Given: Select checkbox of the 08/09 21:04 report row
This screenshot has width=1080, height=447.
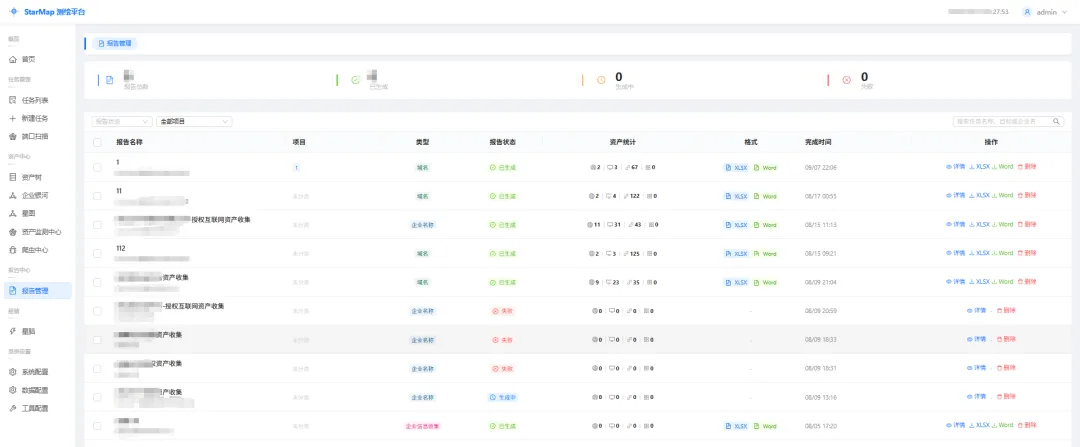Looking at the screenshot, I should [97, 282].
